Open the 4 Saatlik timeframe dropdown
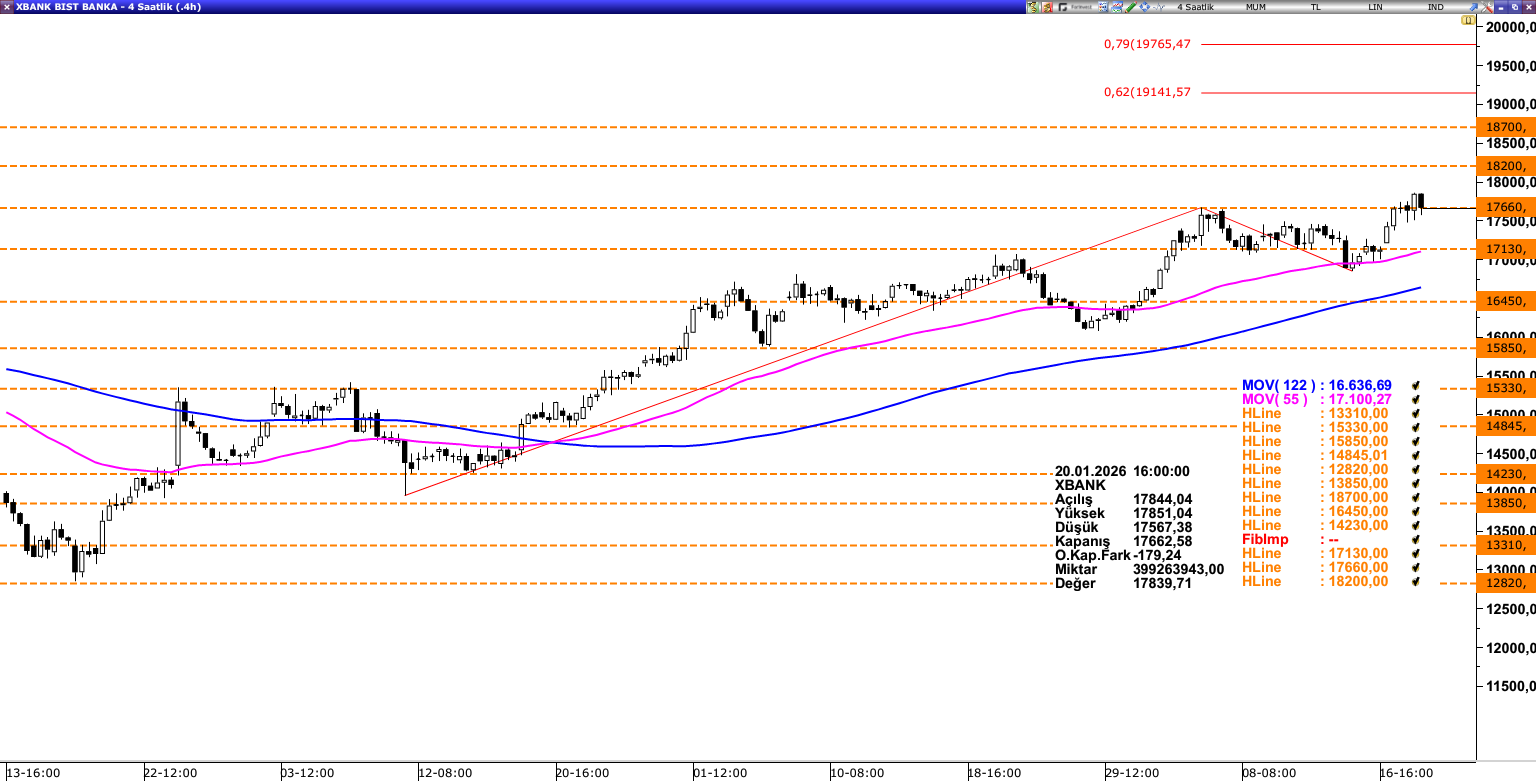The width and height of the screenshot is (1536, 781). (x=1195, y=7)
